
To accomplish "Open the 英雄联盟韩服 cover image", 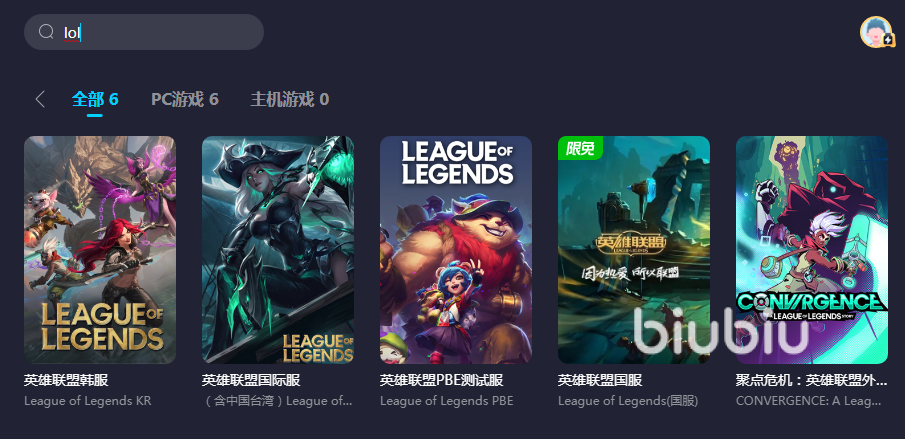I will (x=100, y=250).
